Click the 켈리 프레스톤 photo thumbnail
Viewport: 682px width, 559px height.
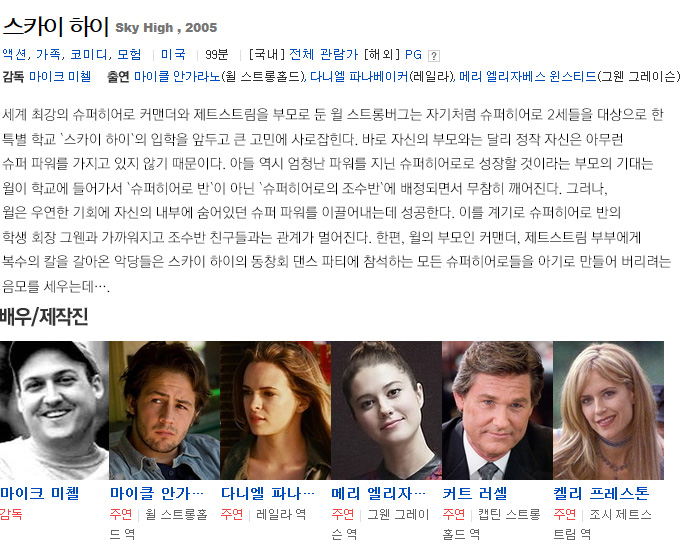click(608, 410)
